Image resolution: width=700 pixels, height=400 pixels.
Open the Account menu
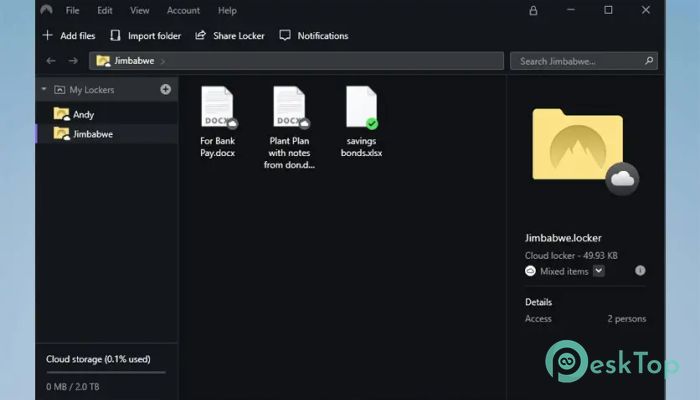click(183, 11)
